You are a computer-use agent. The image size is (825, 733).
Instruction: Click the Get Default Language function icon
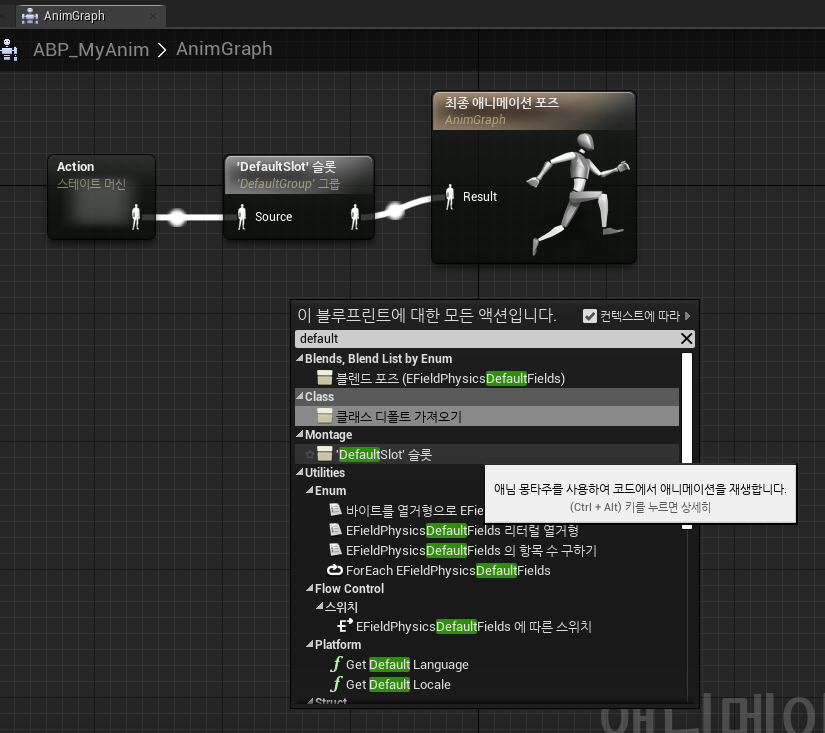(x=336, y=664)
